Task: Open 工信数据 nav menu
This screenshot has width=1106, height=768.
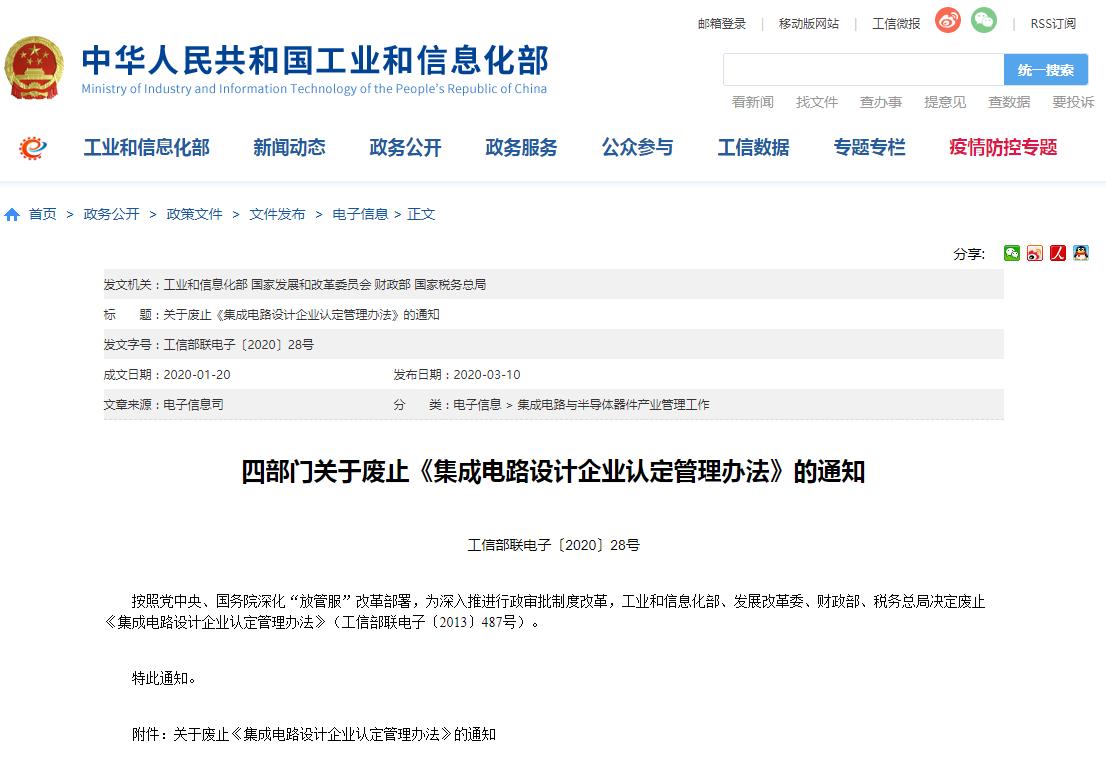Action: pos(753,147)
